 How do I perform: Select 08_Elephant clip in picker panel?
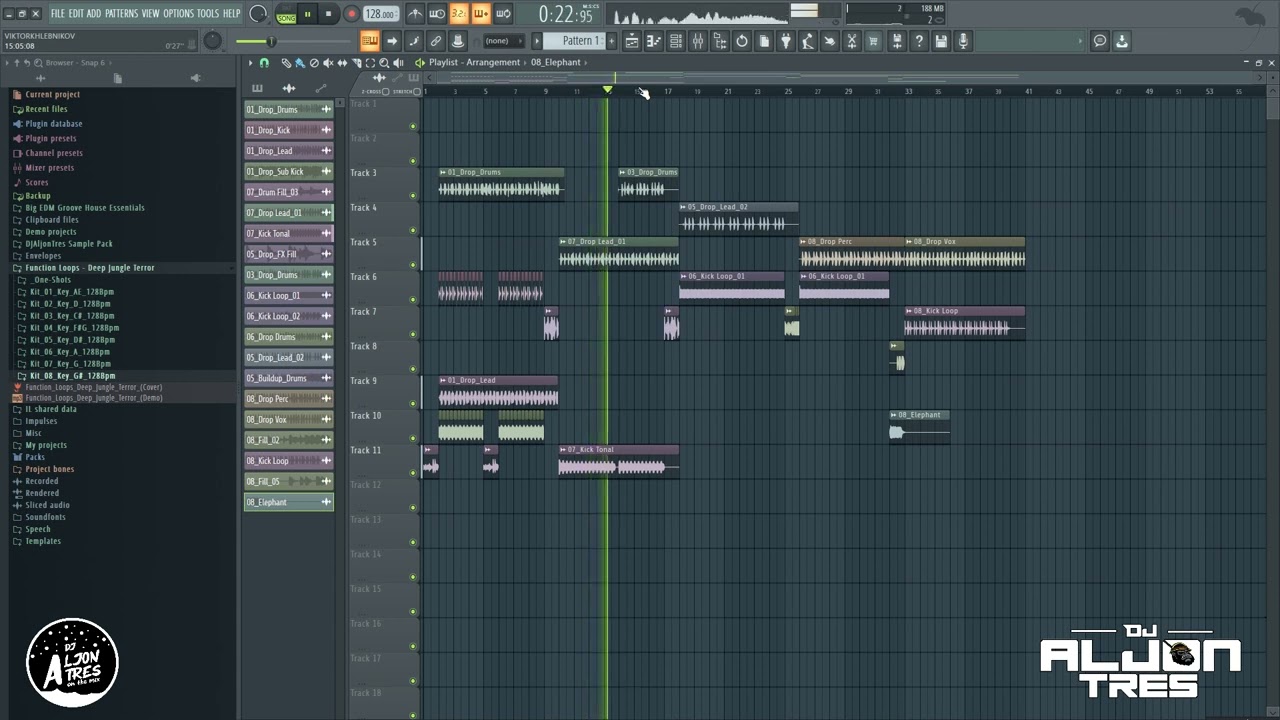[289, 502]
